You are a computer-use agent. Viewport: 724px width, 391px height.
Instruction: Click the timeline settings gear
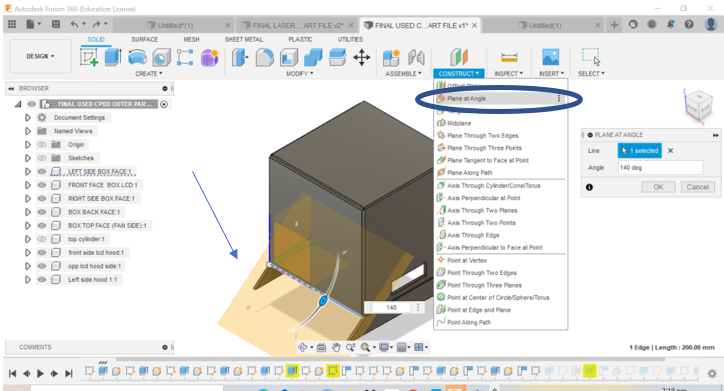pyautogui.click(x=712, y=373)
